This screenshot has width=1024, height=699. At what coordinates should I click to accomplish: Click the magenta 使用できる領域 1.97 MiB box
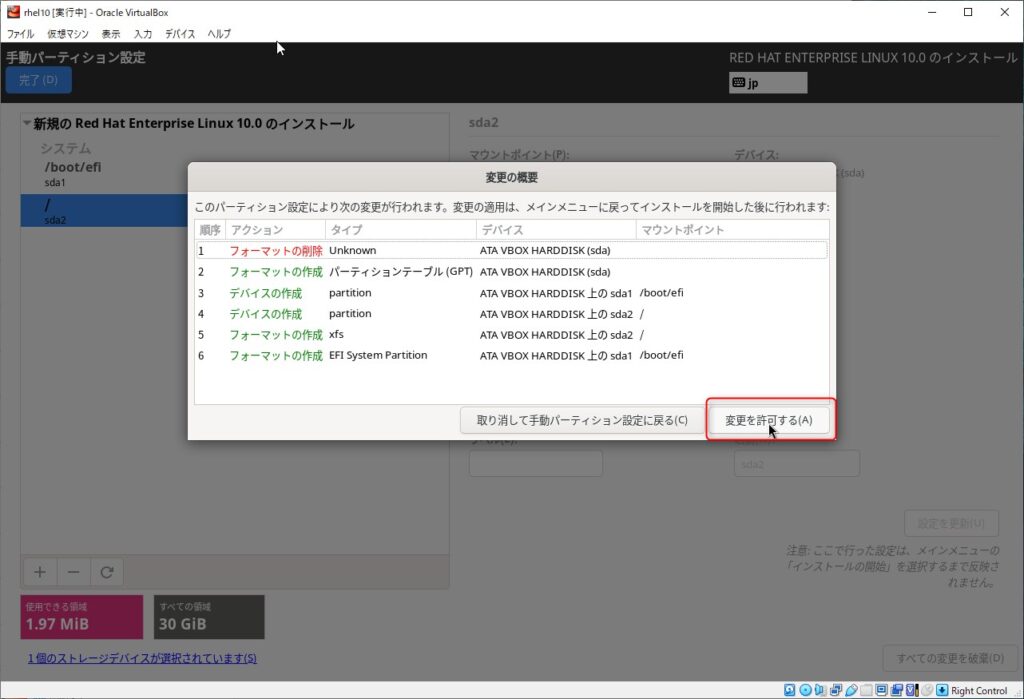pyautogui.click(x=81, y=617)
